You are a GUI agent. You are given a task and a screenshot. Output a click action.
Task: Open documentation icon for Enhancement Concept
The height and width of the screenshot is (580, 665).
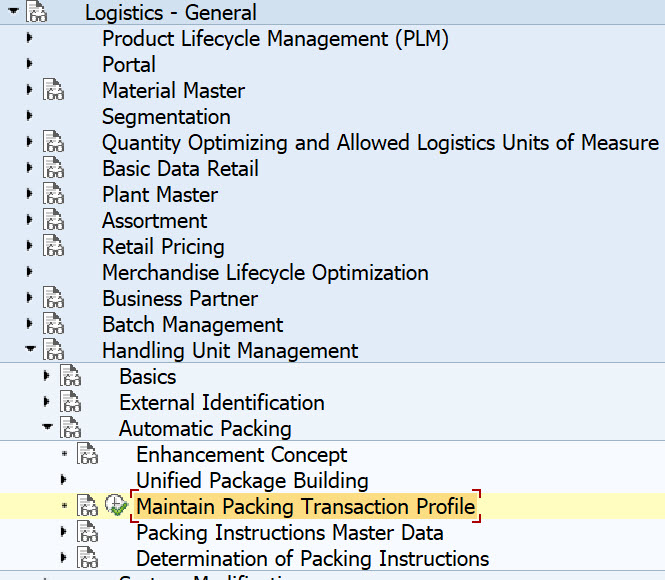pos(88,455)
